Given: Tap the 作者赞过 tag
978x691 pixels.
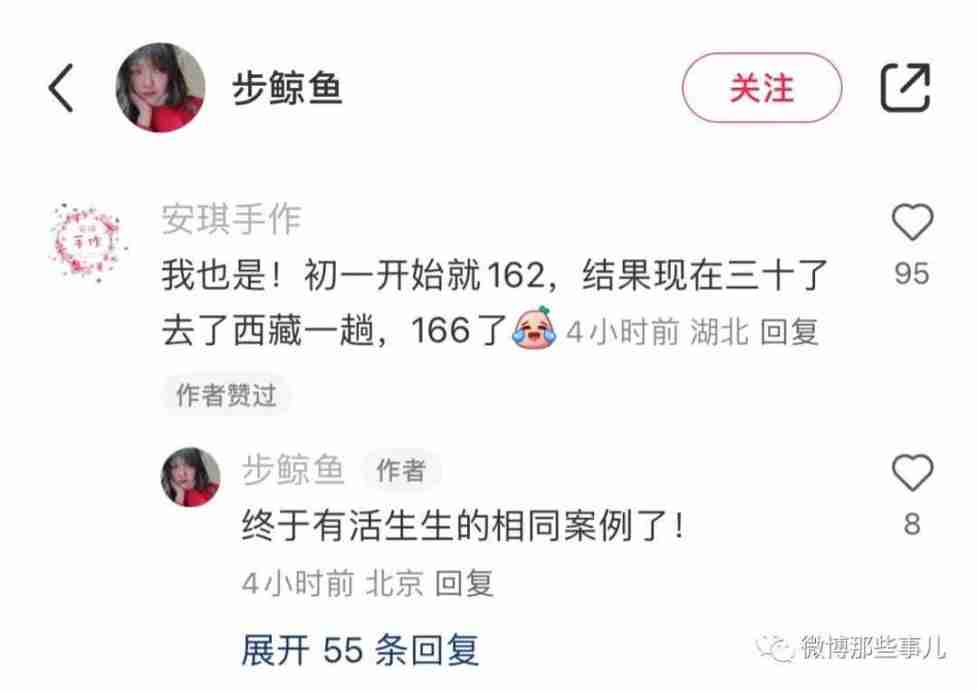Looking at the screenshot, I should 226,395.
